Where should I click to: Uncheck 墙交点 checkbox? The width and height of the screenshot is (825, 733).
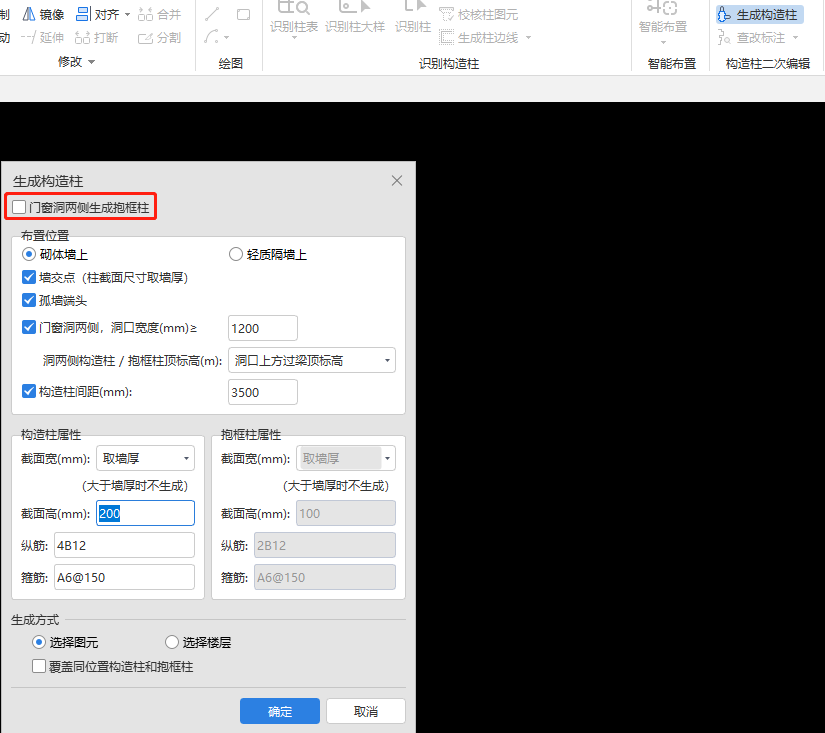click(x=29, y=277)
